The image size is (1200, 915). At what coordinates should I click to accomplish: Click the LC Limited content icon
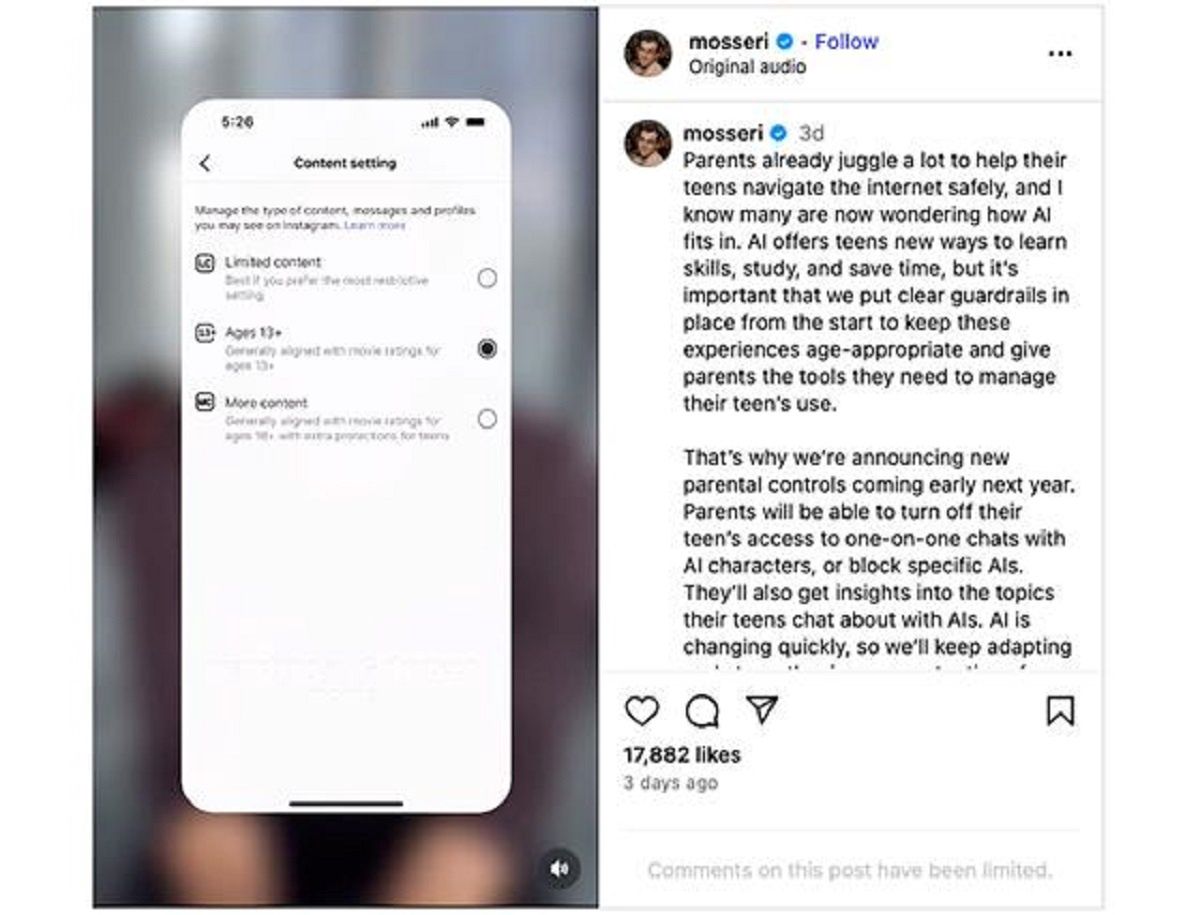coord(205,263)
